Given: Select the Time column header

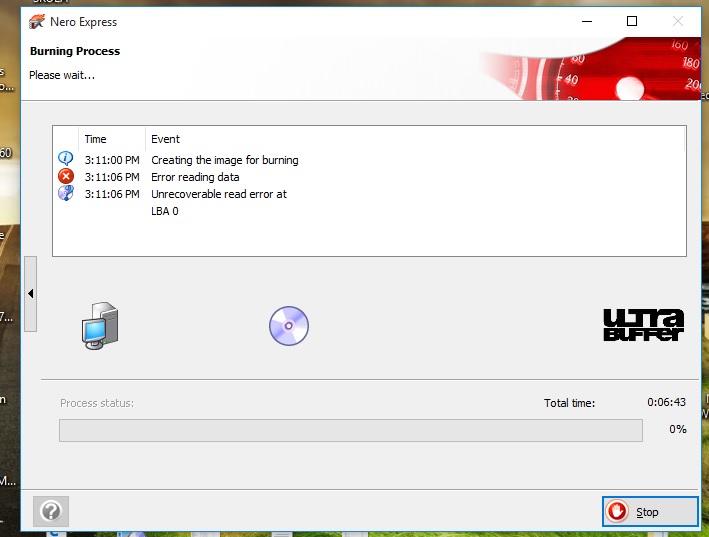Looking at the screenshot, I should [x=112, y=139].
